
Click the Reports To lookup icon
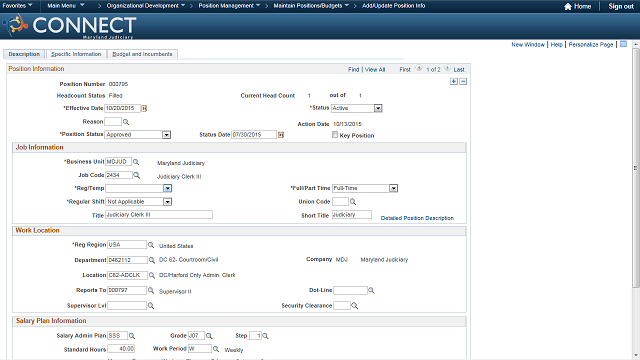click(x=151, y=290)
